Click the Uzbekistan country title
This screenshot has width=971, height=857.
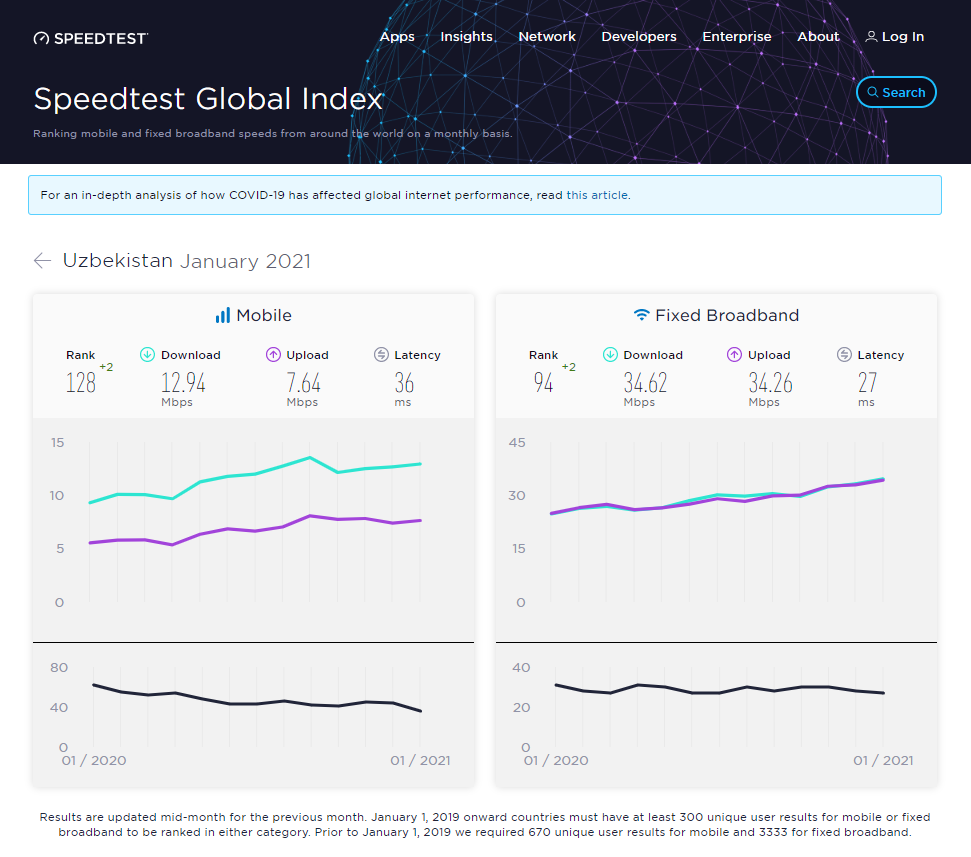118,260
